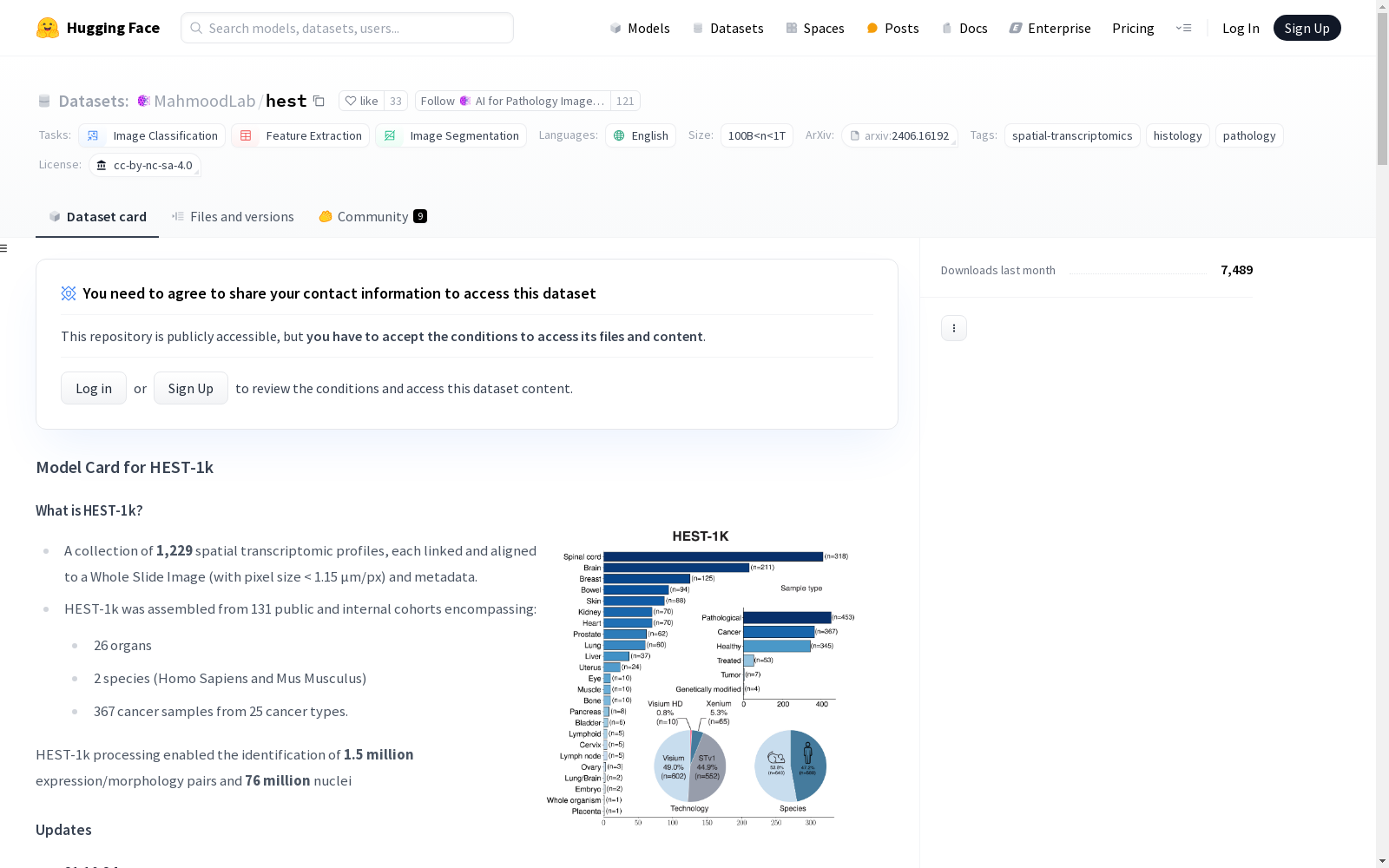1389x868 pixels.
Task: Click the spatial-transcriptomics tag
Action: [1072, 135]
